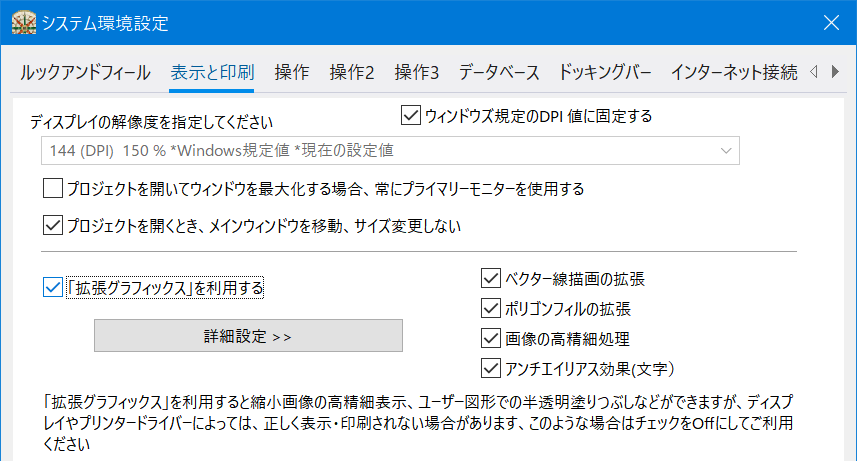Viewport: 857px width, 461px height.
Task: Uncheck ウィンドウズ規定のDPI値に固定する
Action: (410, 116)
